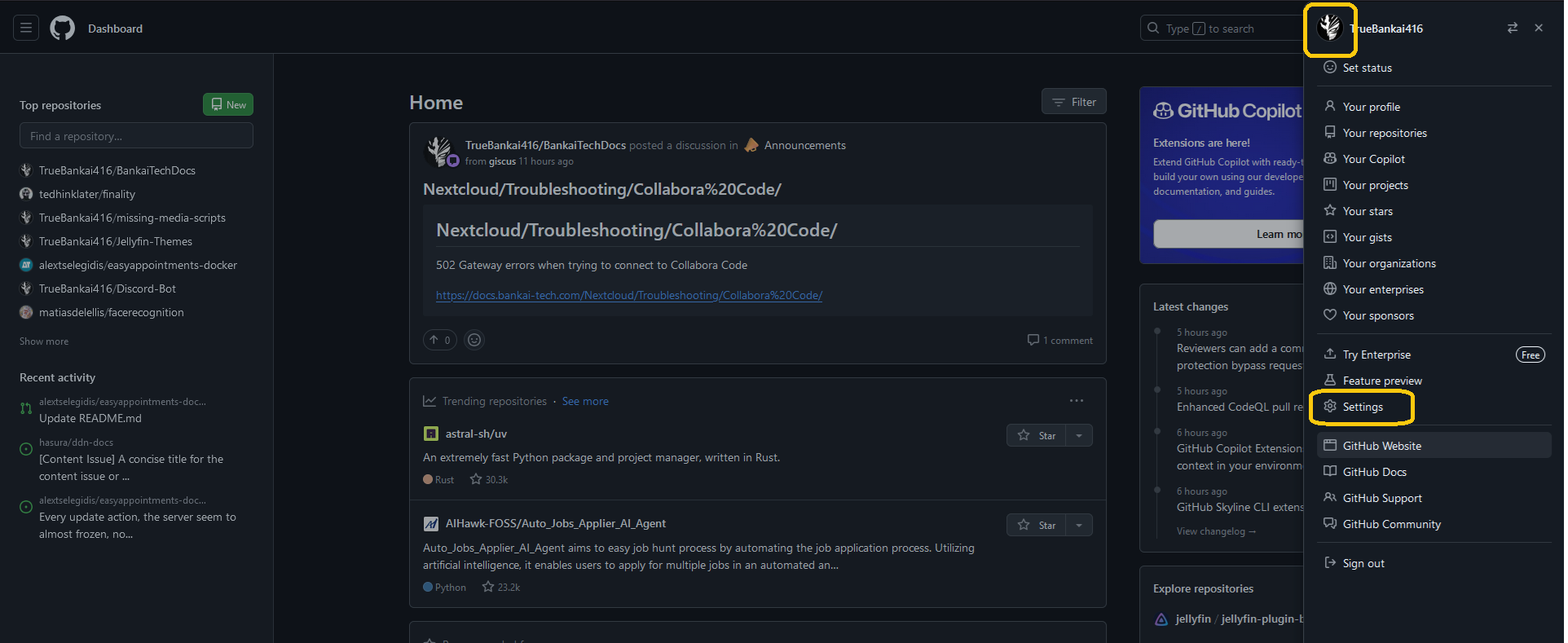The width and height of the screenshot is (1568, 643).
Task: Click the Settings gear icon
Action: 1330,407
